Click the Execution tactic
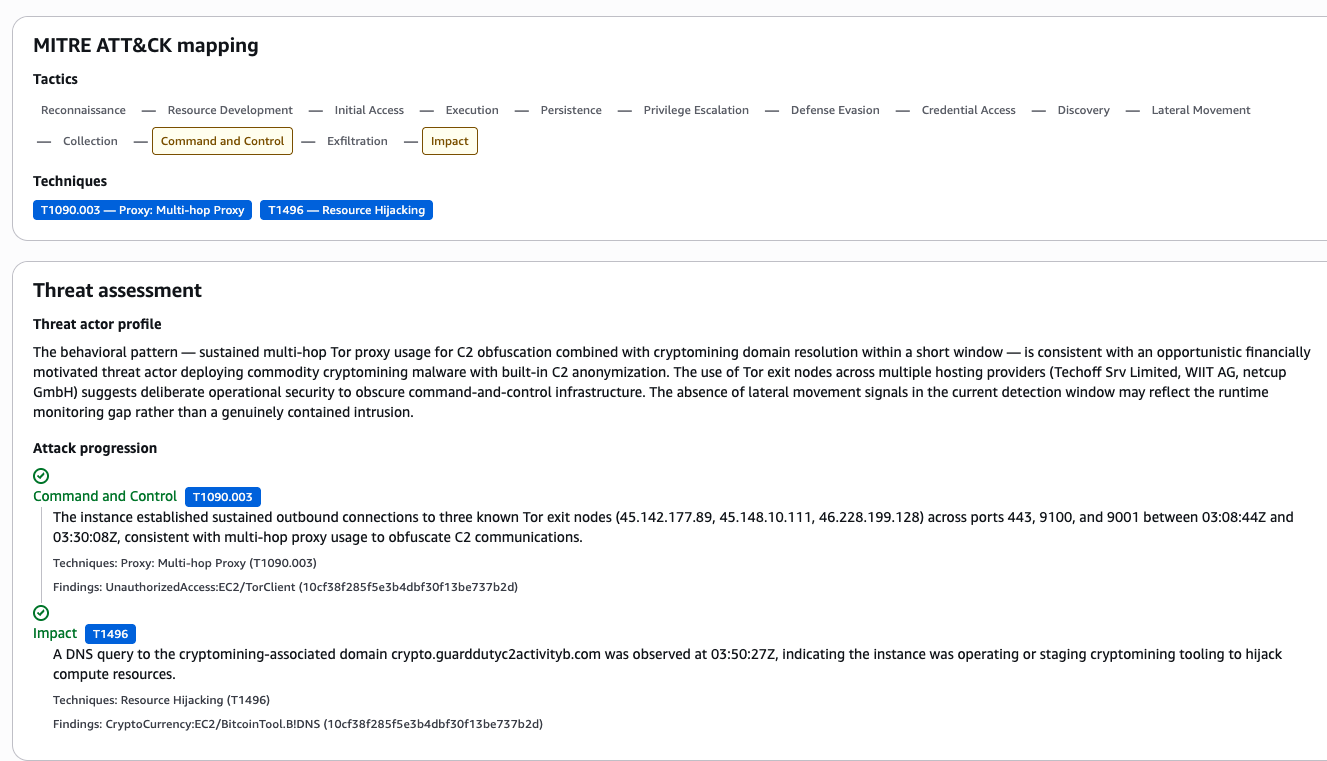 click(x=472, y=110)
